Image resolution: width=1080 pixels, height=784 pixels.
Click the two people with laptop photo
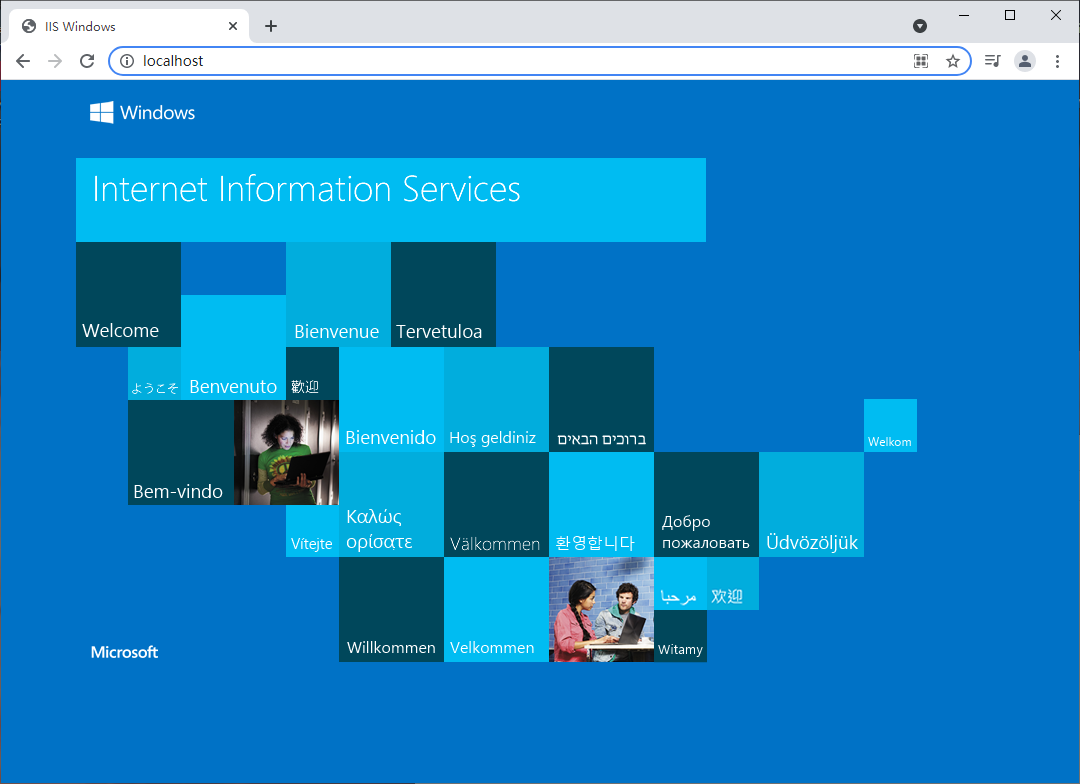[x=601, y=610]
